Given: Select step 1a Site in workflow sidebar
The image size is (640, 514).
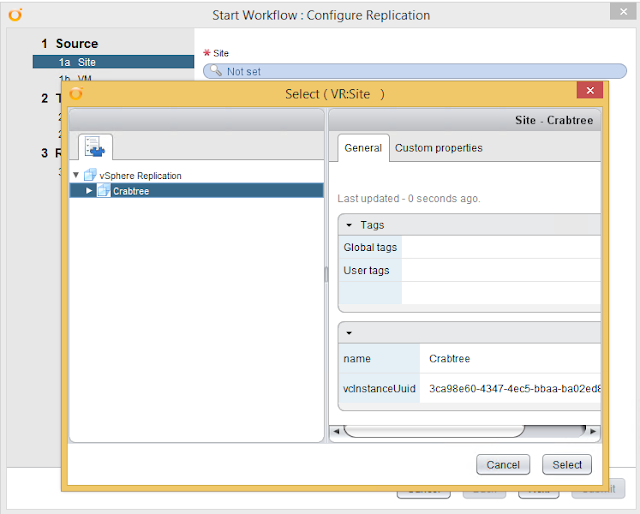Looking at the screenshot, I should [113, 62].
